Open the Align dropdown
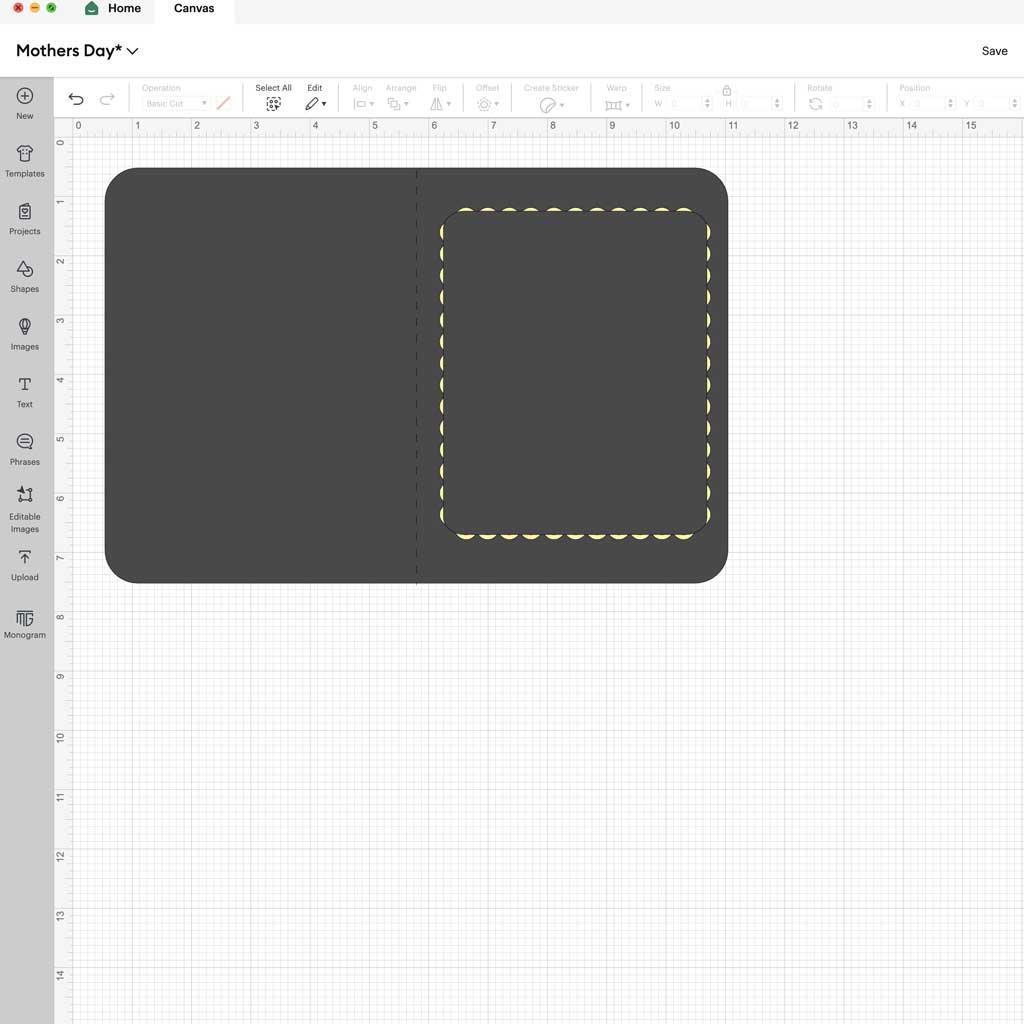Viewport: 1024px width, 1024px height. coord(363,104)
